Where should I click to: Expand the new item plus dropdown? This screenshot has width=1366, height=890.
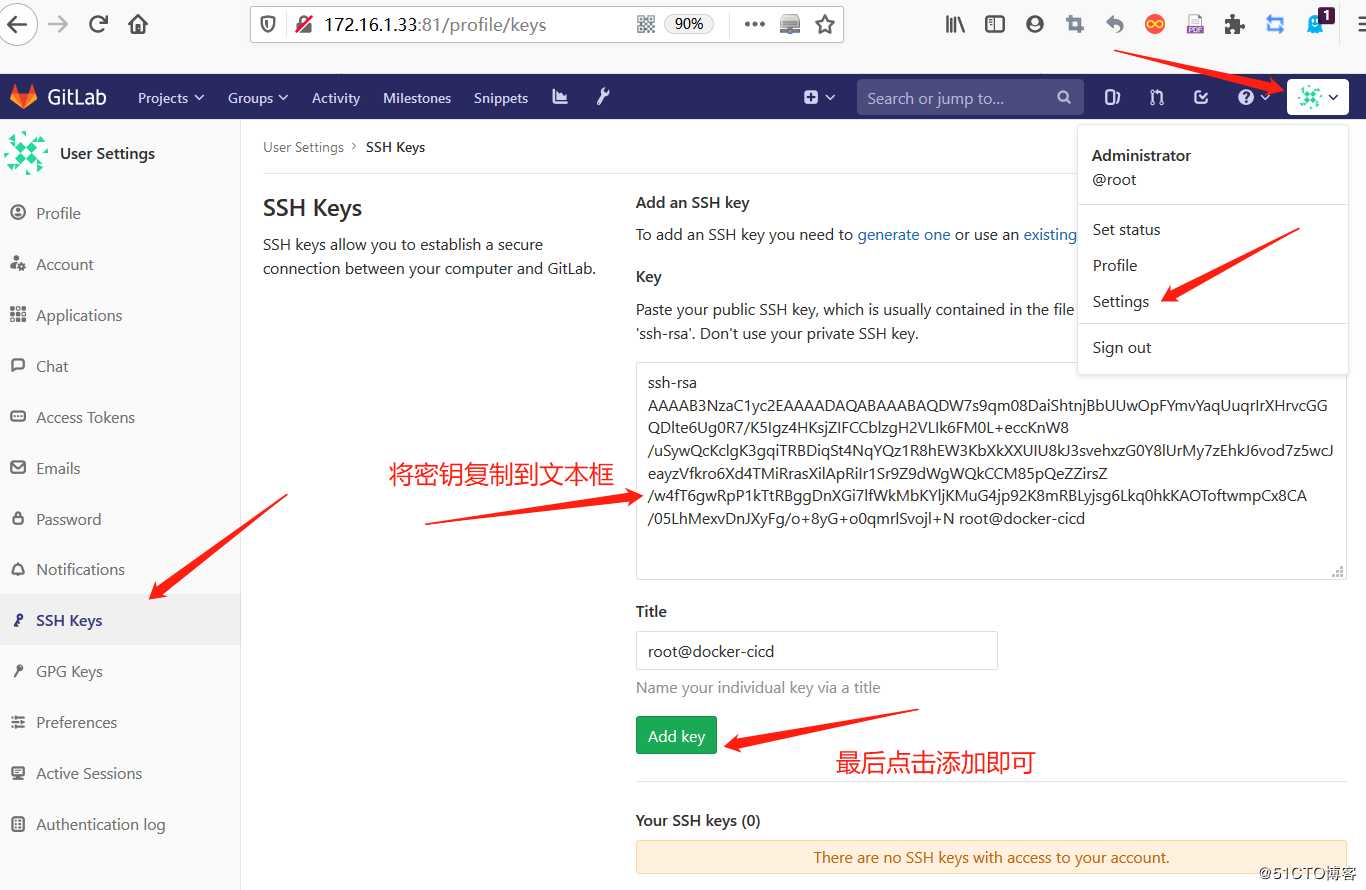coord(819,97)
